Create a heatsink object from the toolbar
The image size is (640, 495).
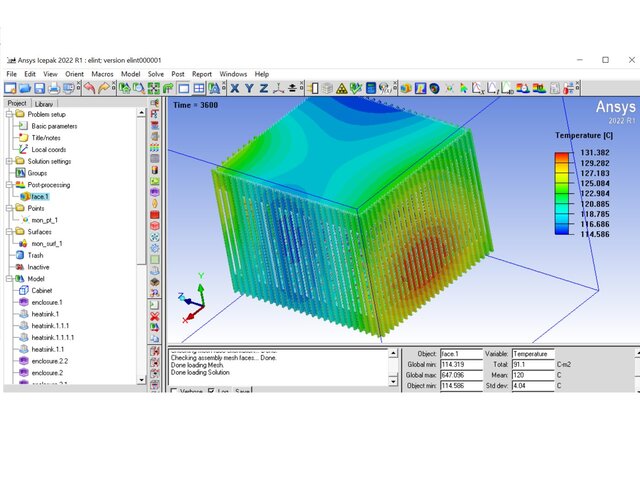(x=155, y=271)
